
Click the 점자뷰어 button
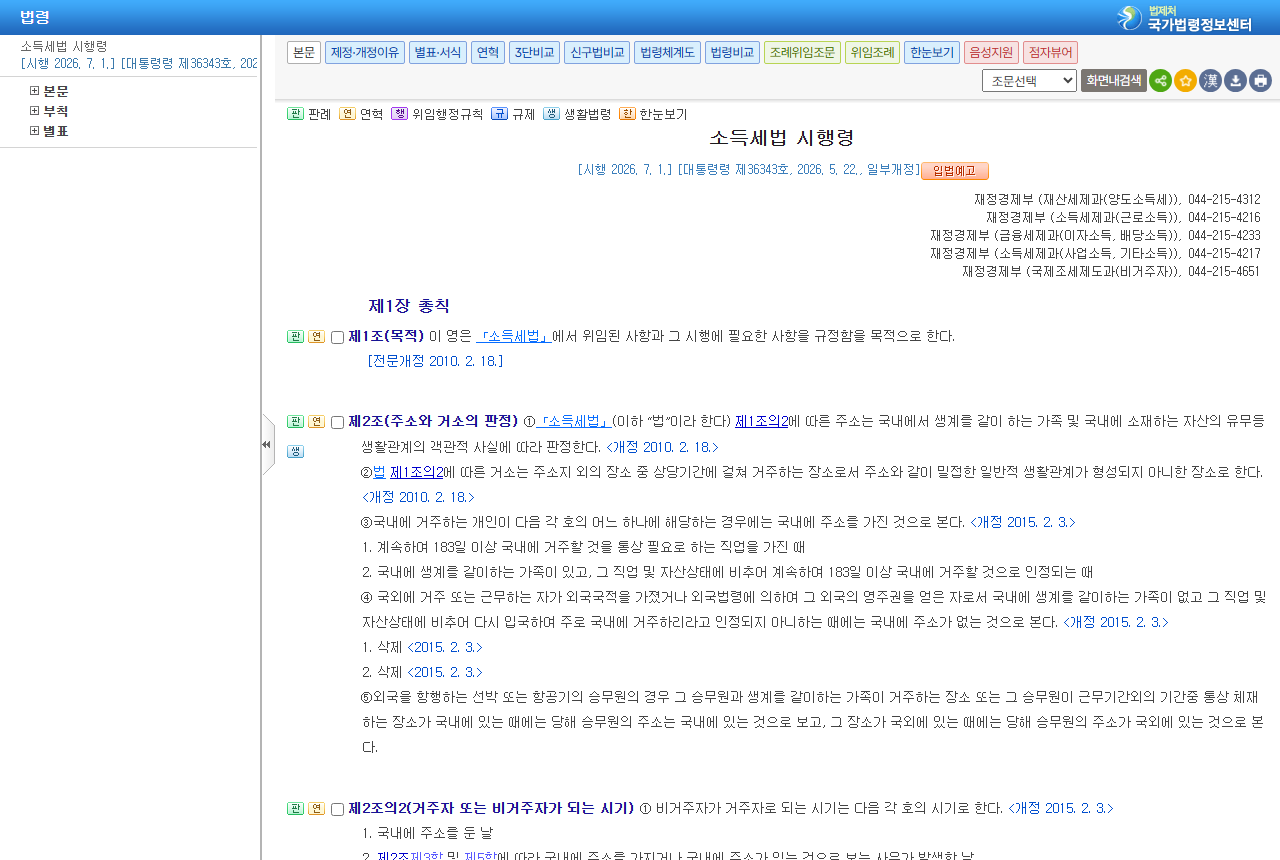1050,52
